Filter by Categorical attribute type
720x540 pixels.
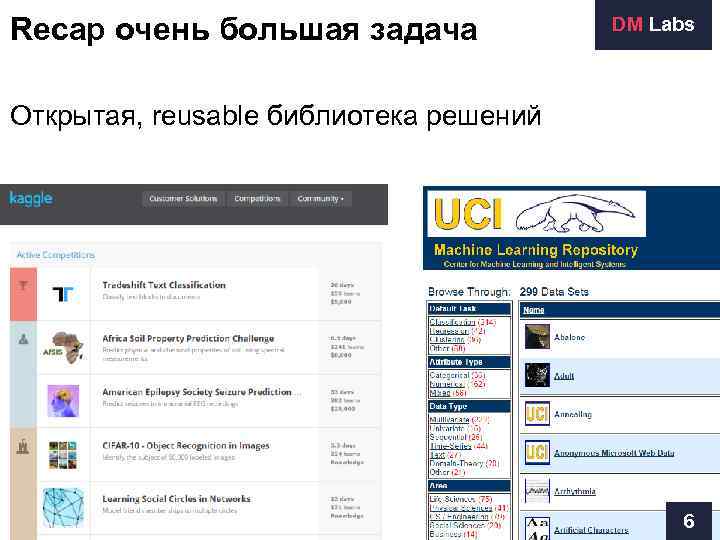click(x=449, y=375)
